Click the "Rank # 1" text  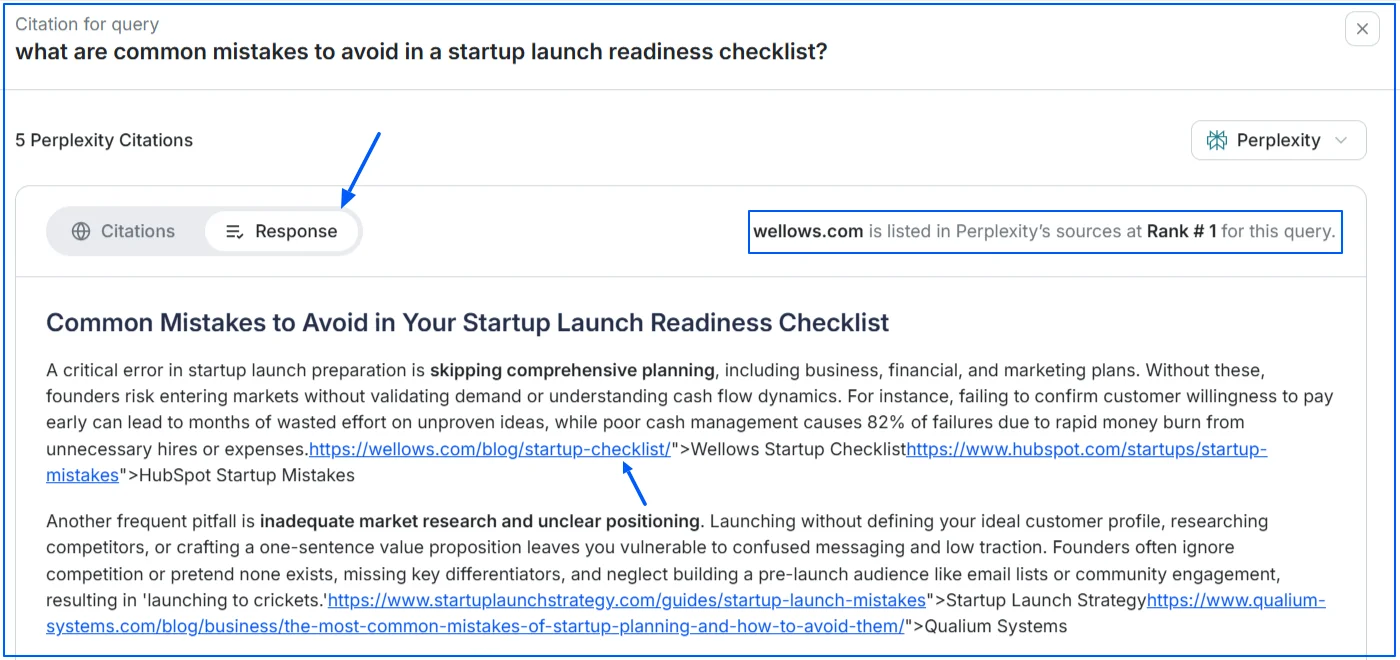(x=1181, y=231)
